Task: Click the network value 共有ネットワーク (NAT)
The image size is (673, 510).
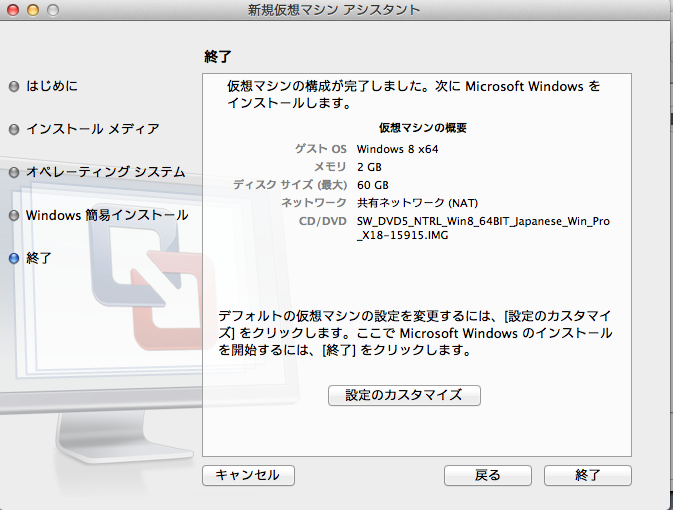Action: point(417,203)
